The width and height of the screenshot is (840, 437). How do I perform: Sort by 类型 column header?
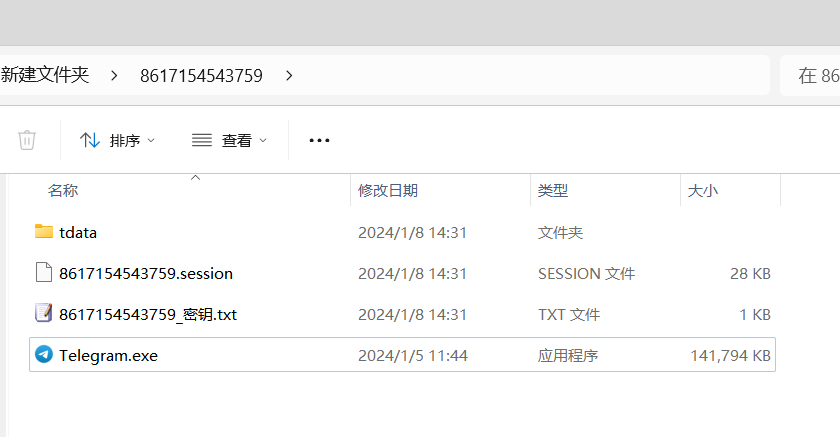tap(552, 190)
